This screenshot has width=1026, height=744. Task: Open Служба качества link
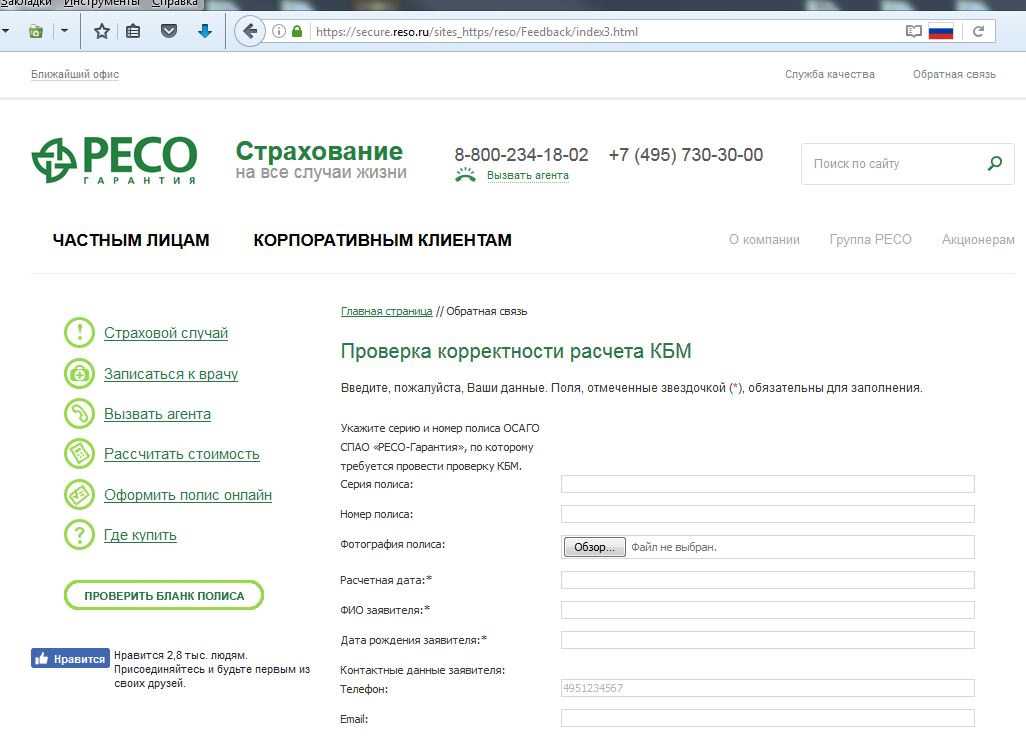pos(830,74)
